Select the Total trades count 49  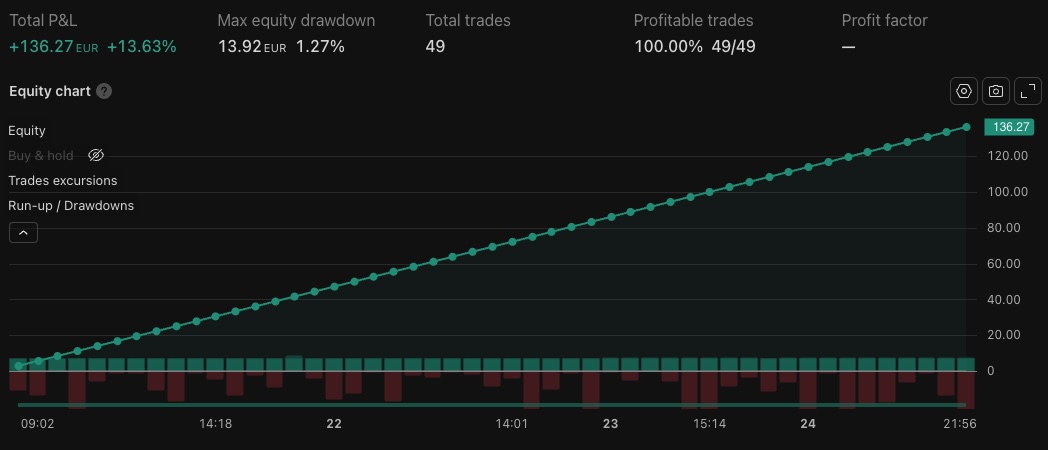coord(435,46)
